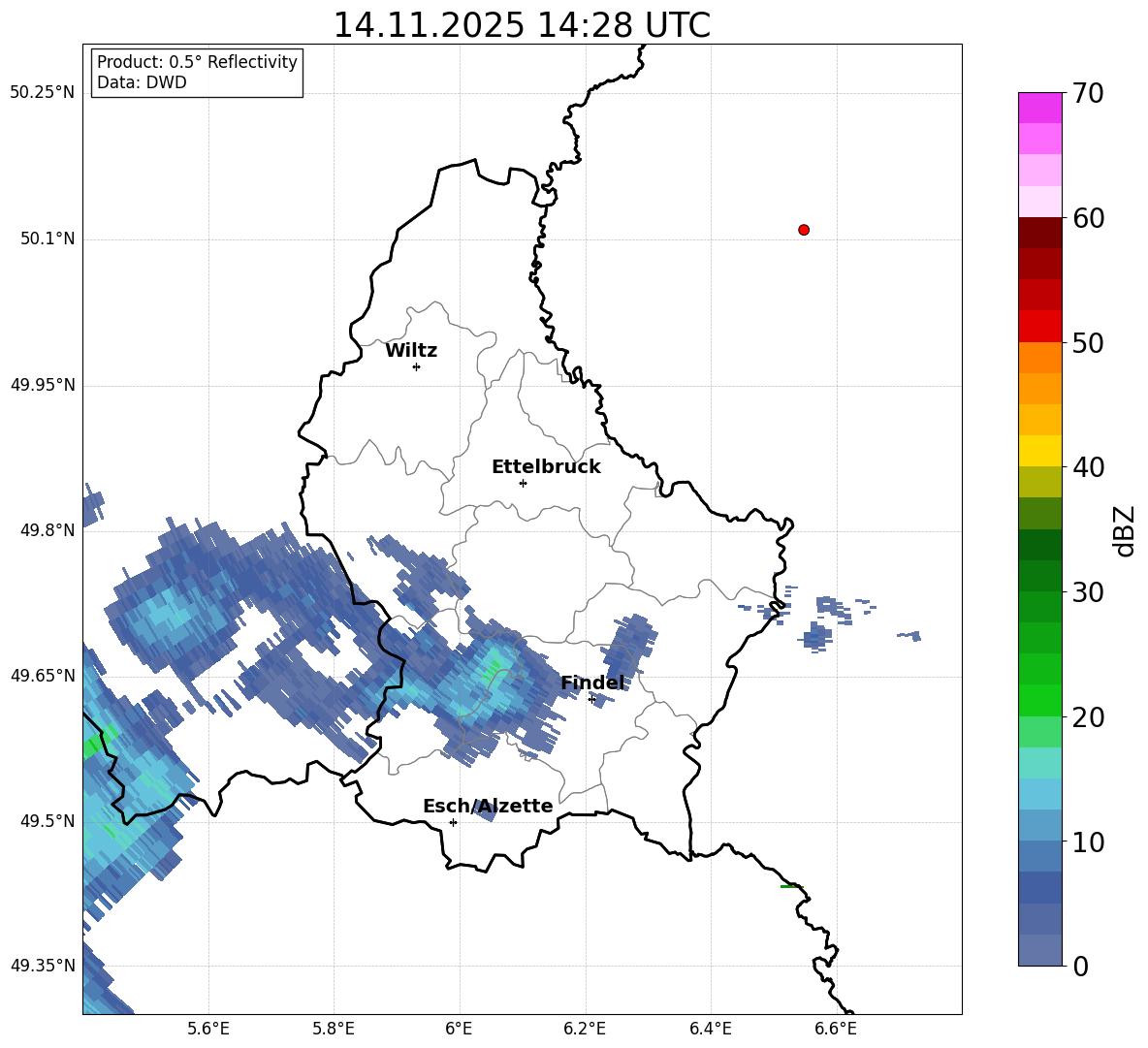Click the Ettelbruck plus-sign location marker
The image size is (1148, 1048).
pyautogui.click(x=523, y=483)
